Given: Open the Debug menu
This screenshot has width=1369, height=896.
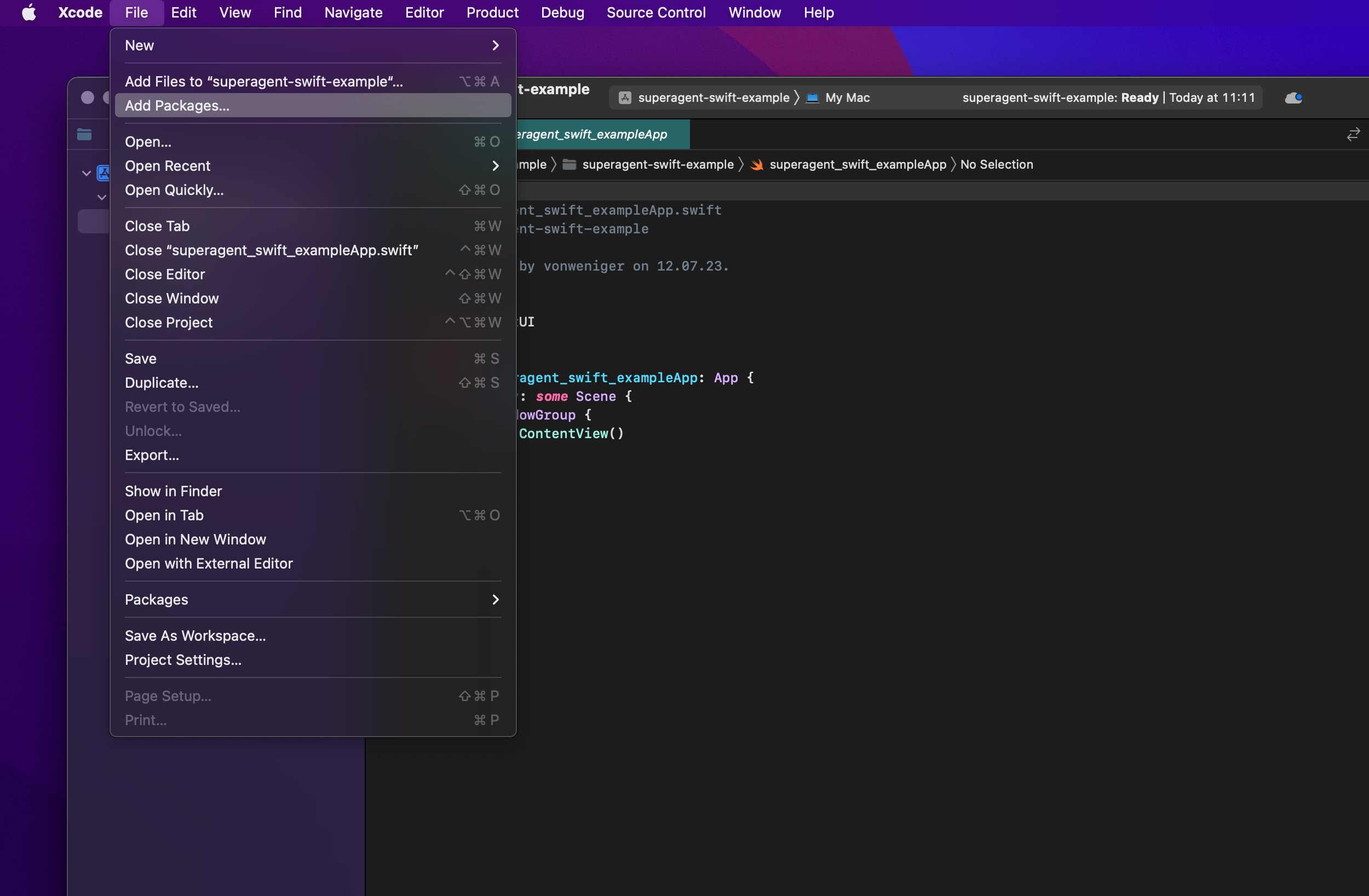Looking at the screenshot, I should click(562, 13).
